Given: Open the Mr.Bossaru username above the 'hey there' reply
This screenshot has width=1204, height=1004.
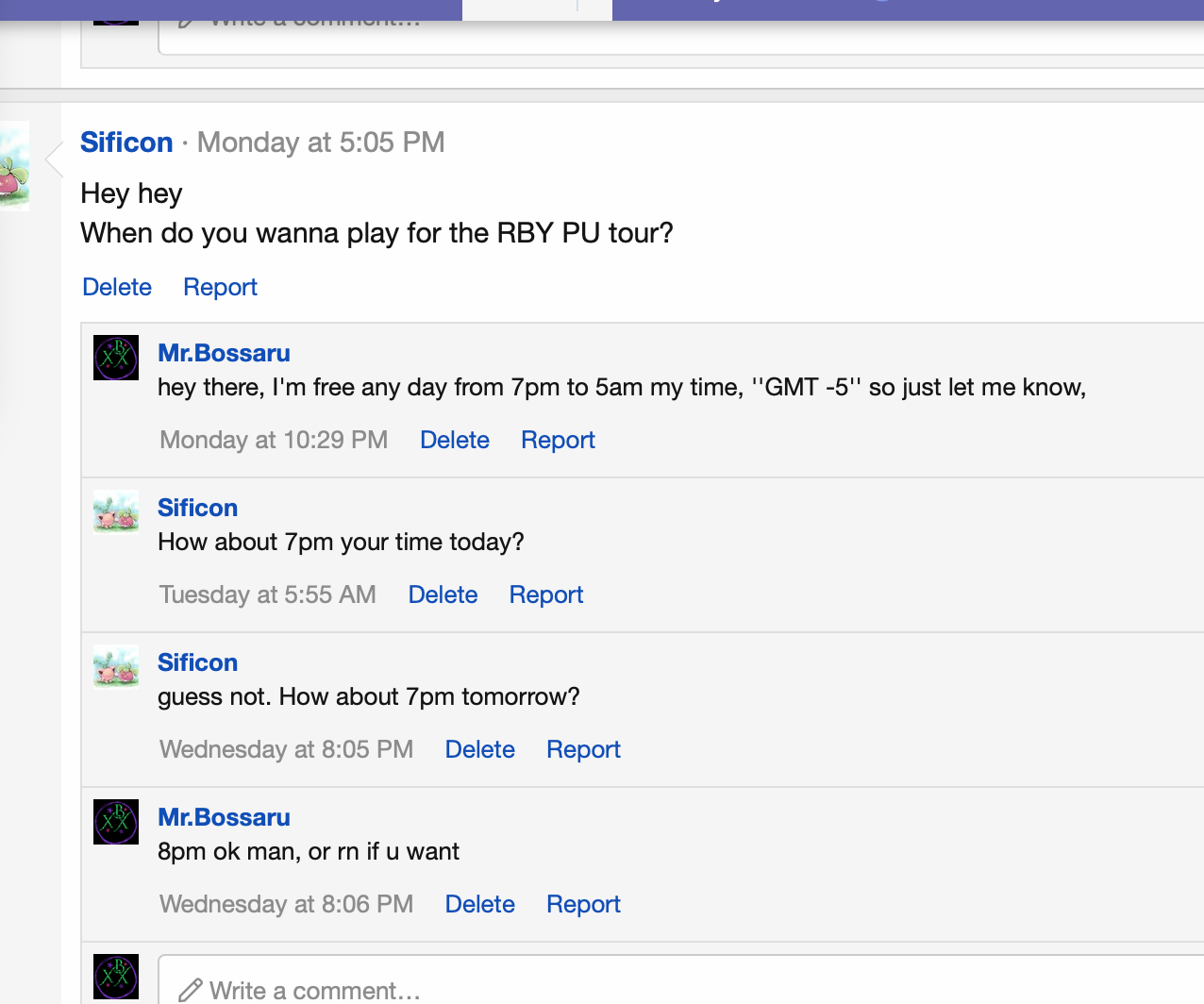Looking at the screenshot, I should 224,353.
